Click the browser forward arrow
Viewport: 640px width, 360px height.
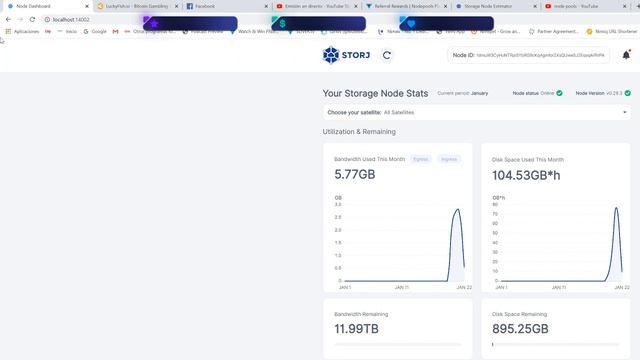pyautogui.click(x=20, y=19)
